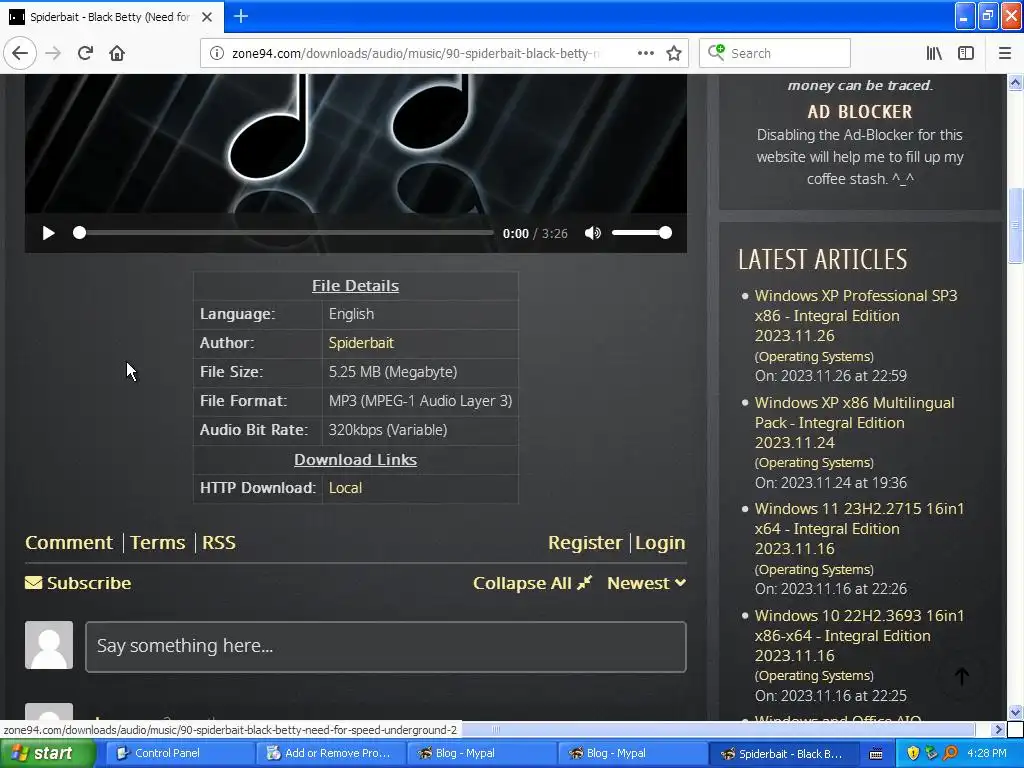Click the forward navigation arrow

[x=53, y=53]
